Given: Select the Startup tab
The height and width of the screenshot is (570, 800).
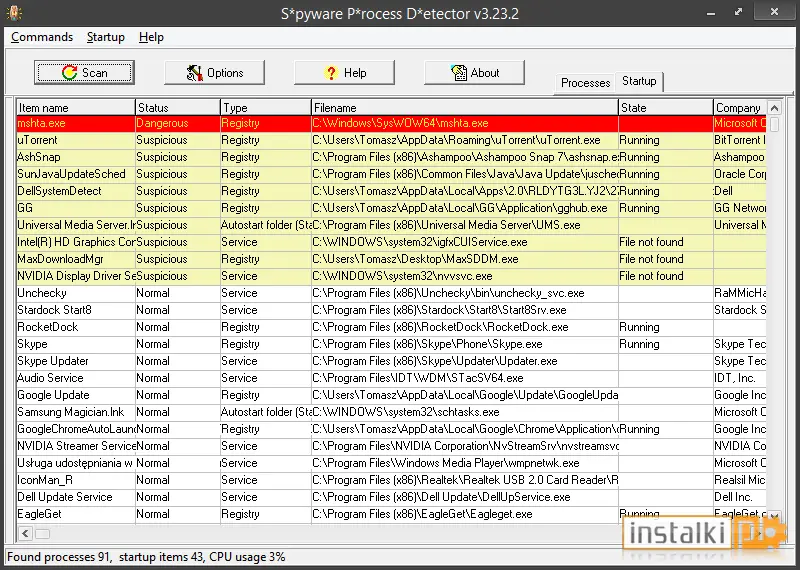Looking at the screenshot, I should click(x=639, y=81).
